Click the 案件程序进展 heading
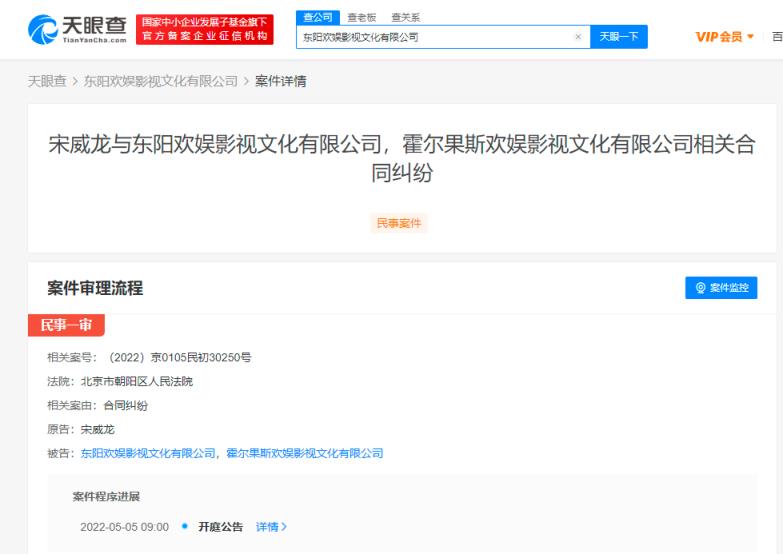 [106, 497]
